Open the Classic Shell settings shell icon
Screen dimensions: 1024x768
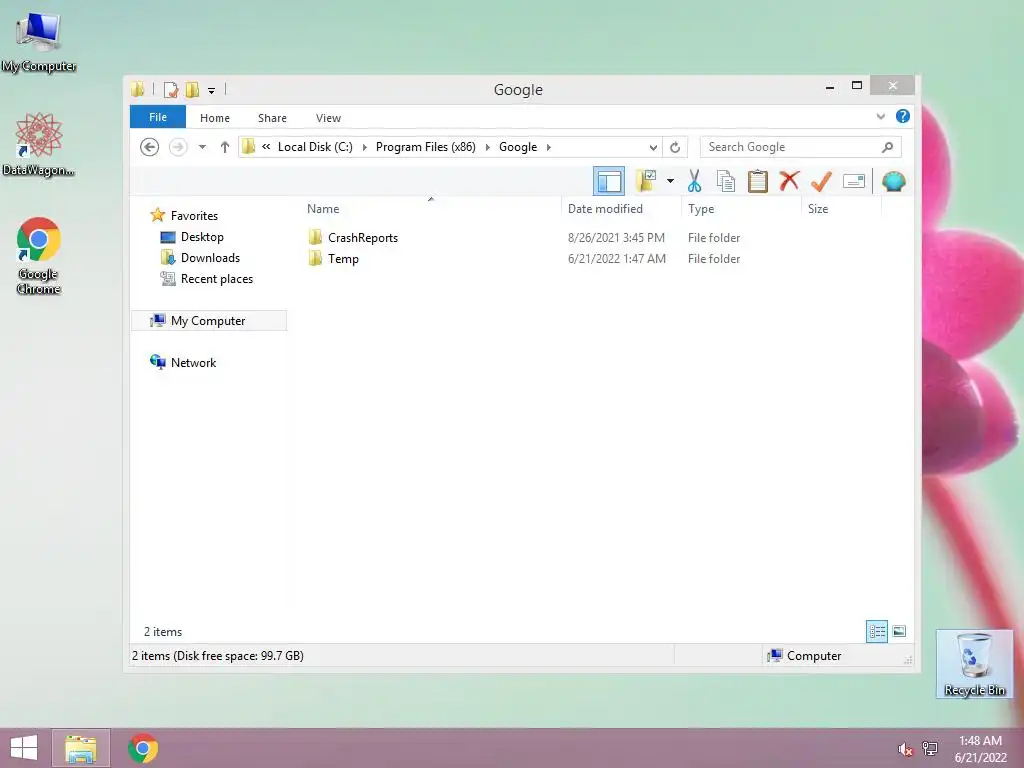point(893,181)
